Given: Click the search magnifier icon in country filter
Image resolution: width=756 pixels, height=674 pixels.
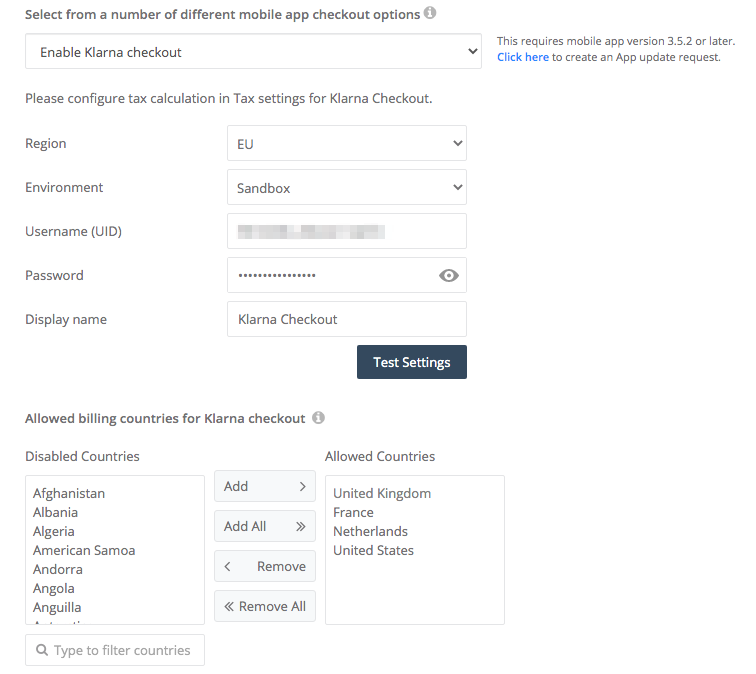Looking at the screenshot, I should [x=42, y=650].
